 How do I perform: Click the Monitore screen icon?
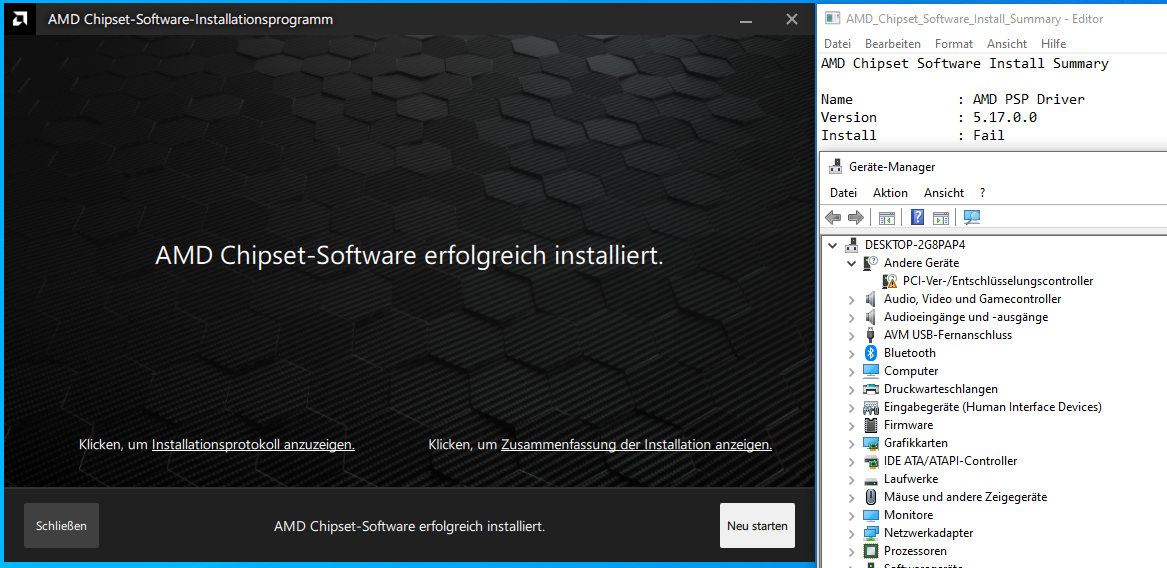[x=871, y=515]
